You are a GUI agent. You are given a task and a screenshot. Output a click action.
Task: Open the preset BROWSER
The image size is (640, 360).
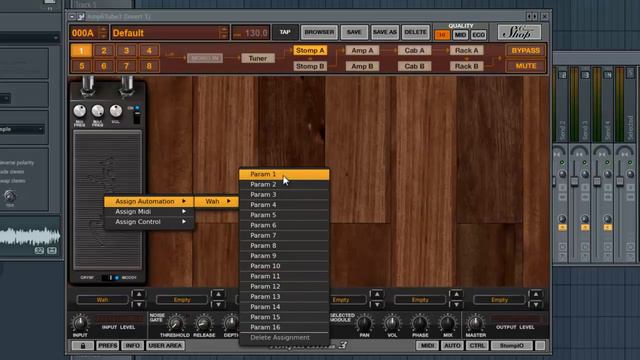[x=319, y=32]
